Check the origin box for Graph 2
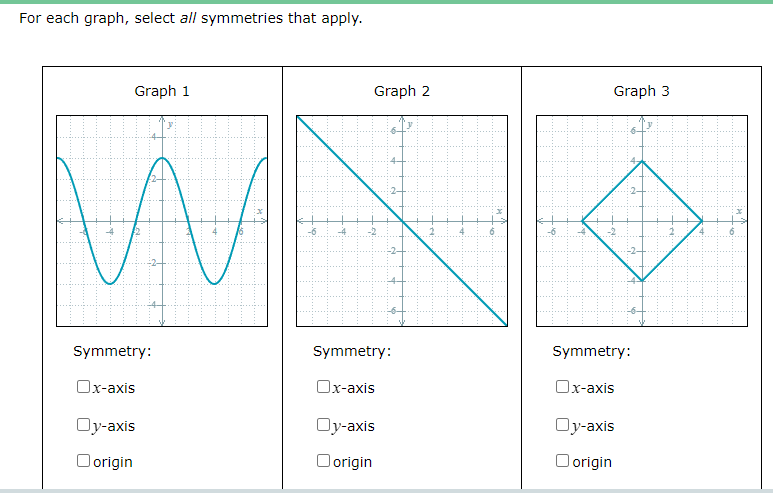The image size is (773, 493). click(x=323, y=462)
